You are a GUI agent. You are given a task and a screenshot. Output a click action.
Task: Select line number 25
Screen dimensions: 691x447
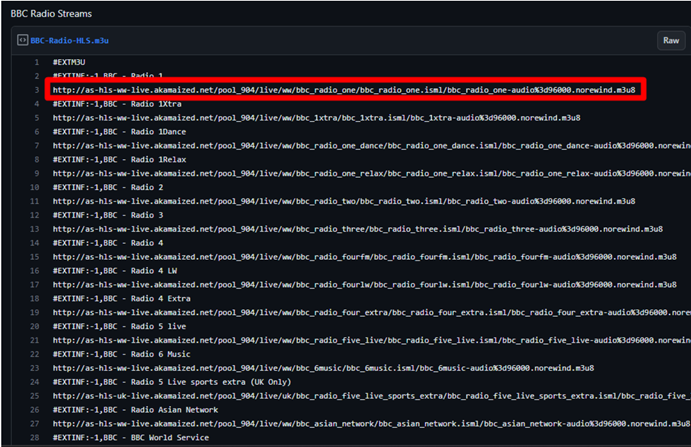(x=34, y=395)
